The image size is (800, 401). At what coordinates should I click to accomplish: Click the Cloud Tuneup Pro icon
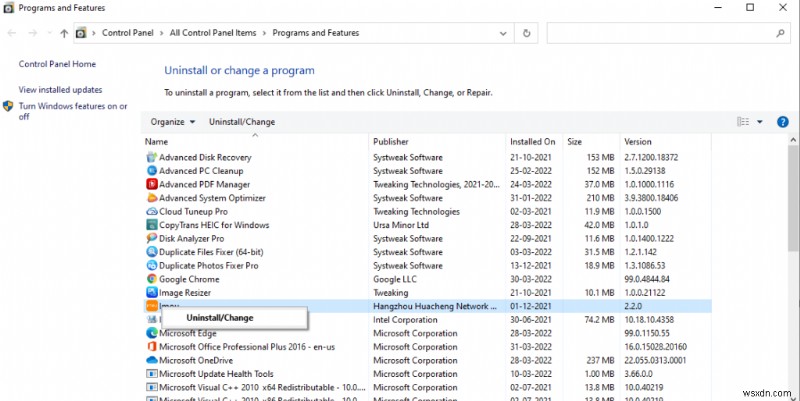point(152,211)
